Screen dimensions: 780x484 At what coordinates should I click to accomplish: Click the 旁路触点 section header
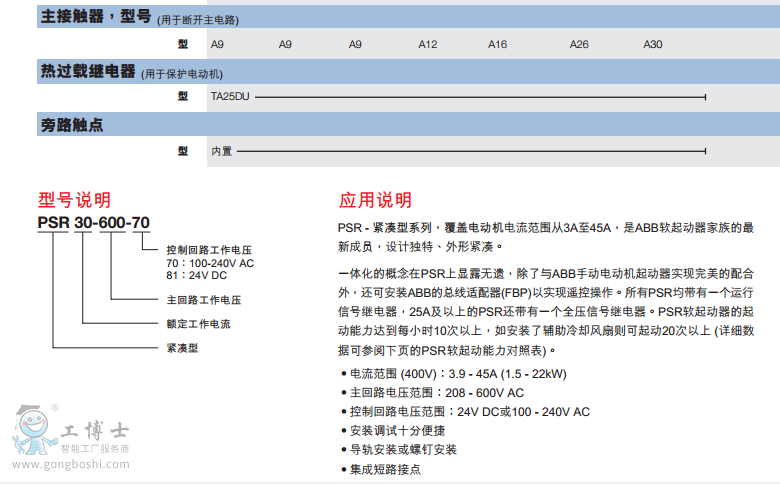(71, 126)
